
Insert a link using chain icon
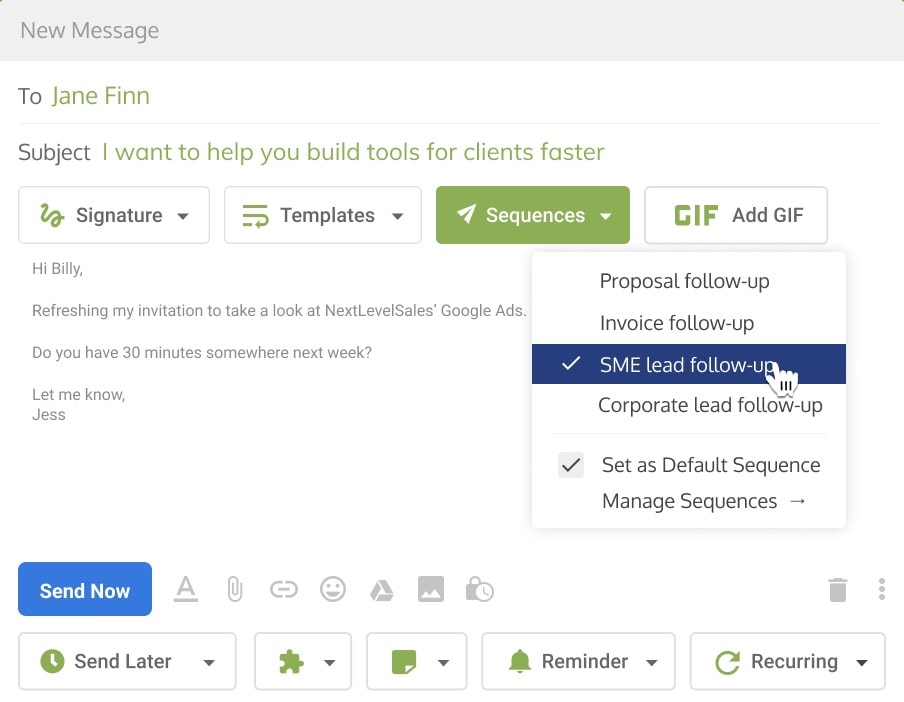click(x=284, y=589)
